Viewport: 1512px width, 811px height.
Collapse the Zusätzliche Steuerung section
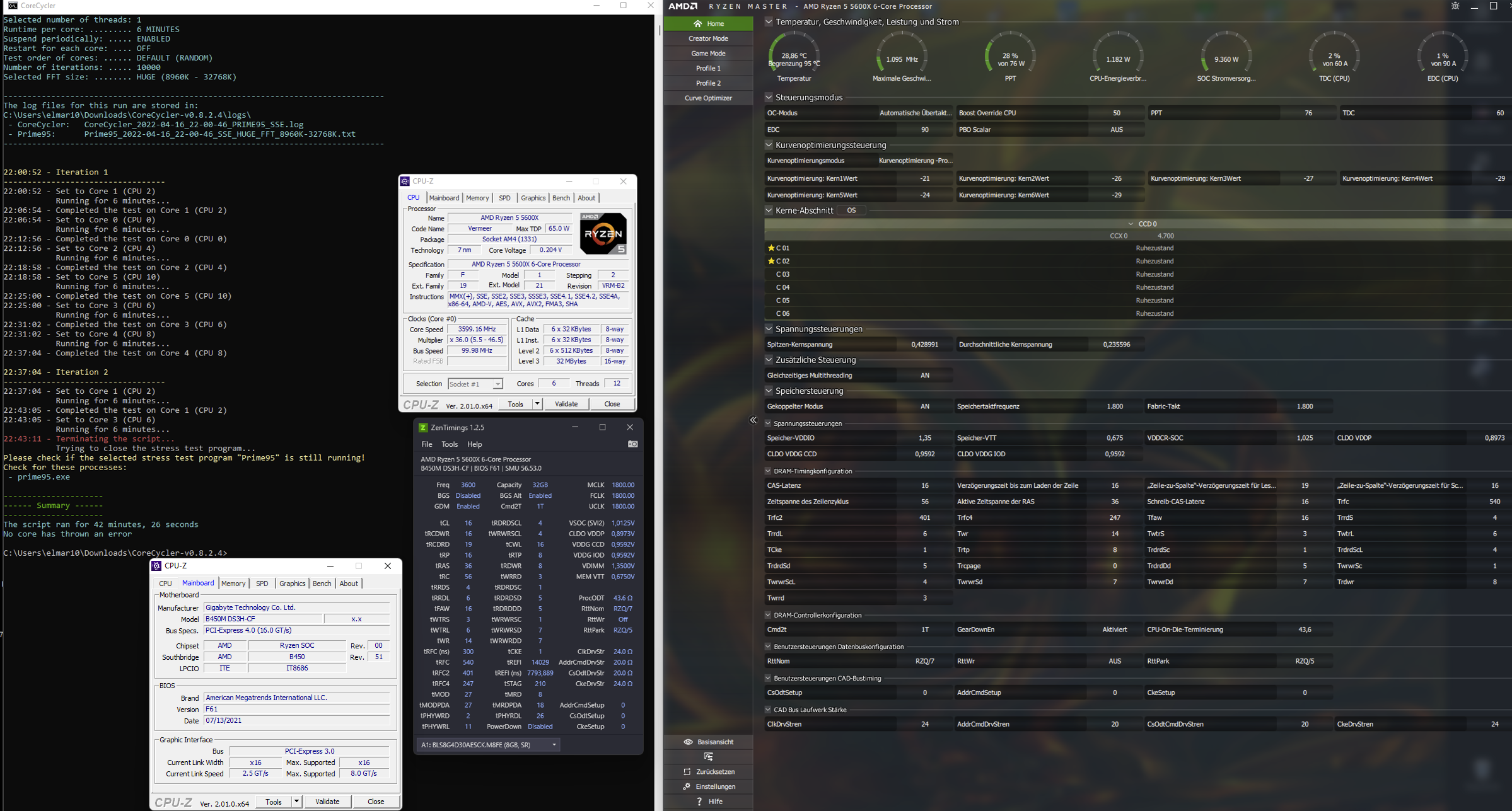tap(769, 360)
